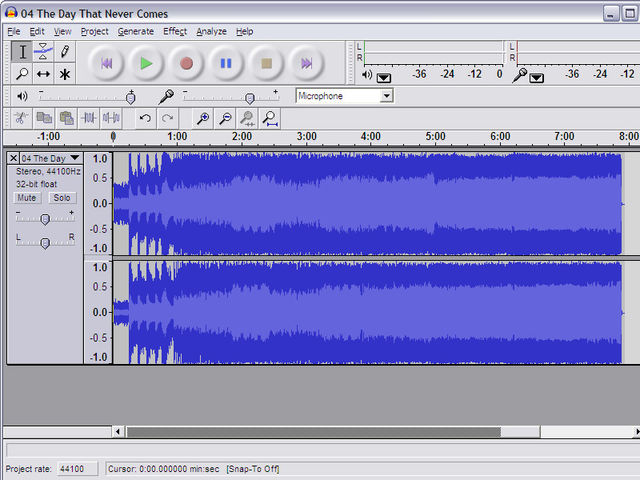Click the red Record button
Screen dimensions: 640x480
click(x=186, y=63)
